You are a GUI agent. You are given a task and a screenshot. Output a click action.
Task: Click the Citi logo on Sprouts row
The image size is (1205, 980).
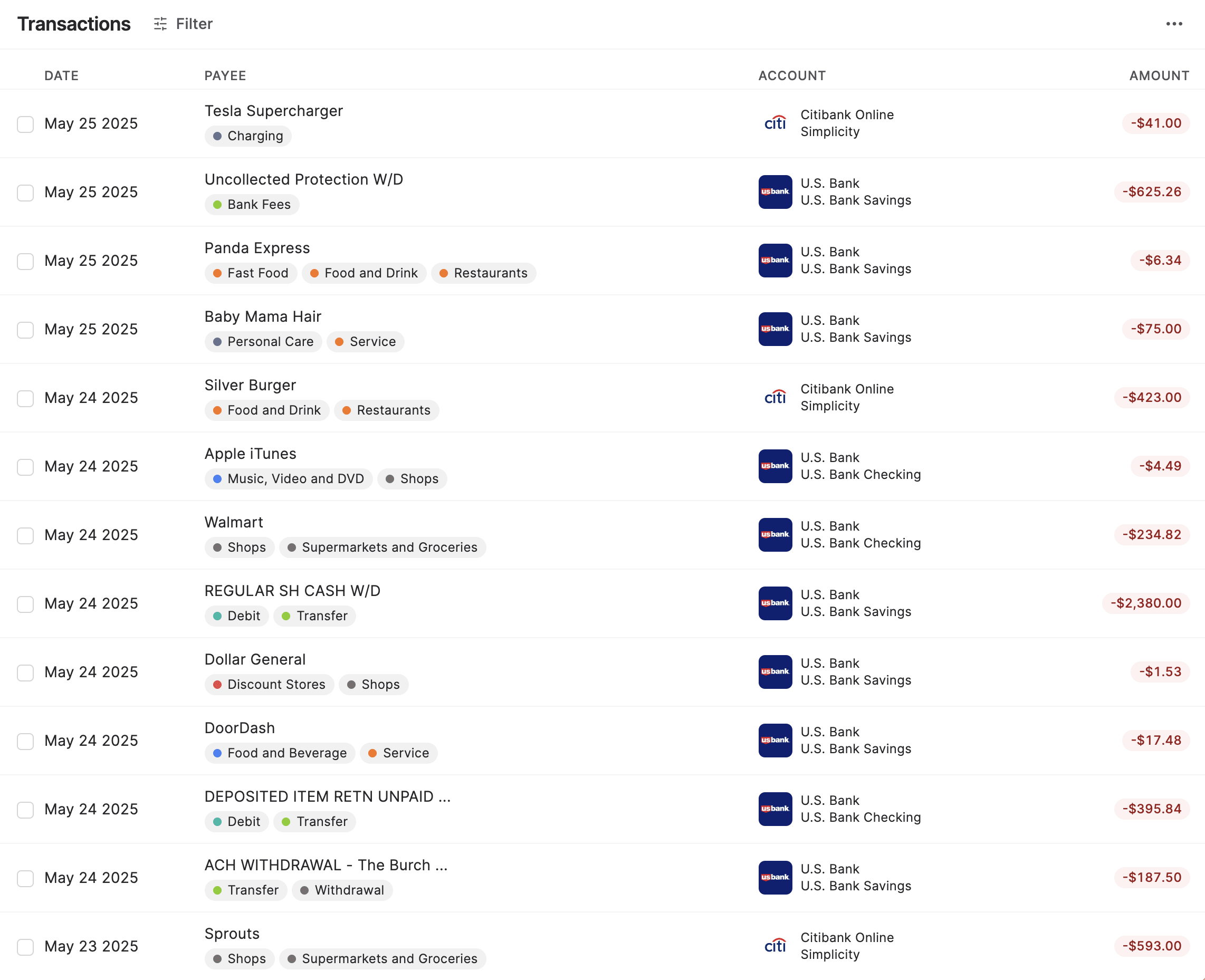tap(774, 946)
